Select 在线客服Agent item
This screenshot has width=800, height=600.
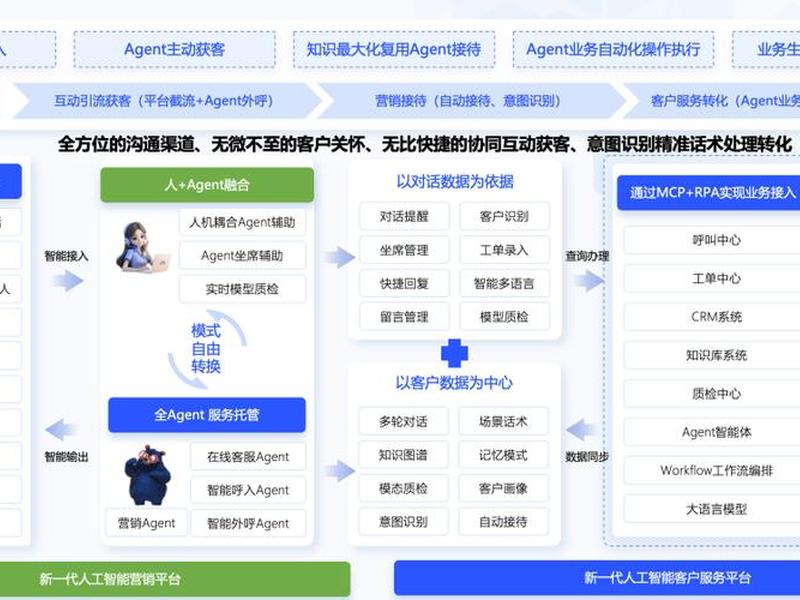pyautogui.click(x=248, y=457)
